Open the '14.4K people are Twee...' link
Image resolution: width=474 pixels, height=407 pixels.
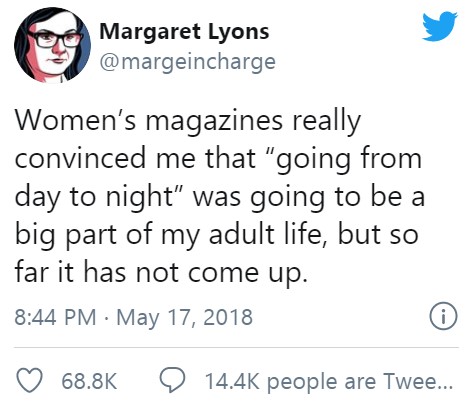coord(329,381)
